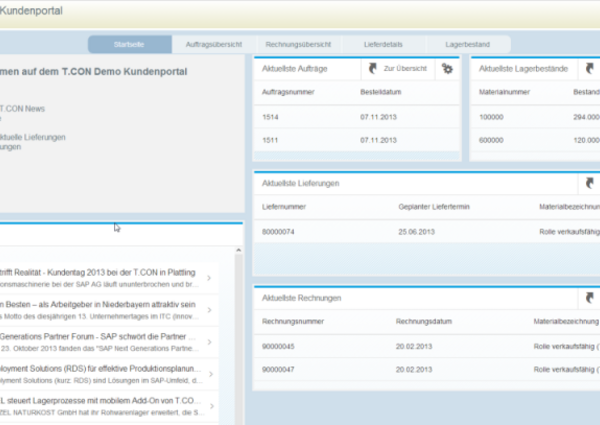Viewport: 600px width, 425px height.
Task: Go to the Lieferdetails tab
Action: [383, 44]
